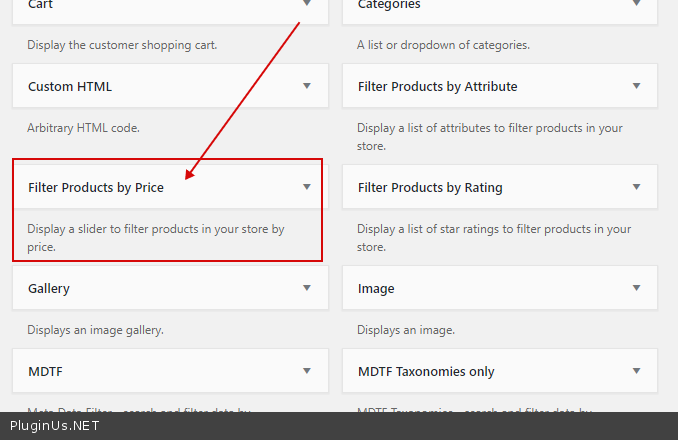The image size is (678, 440).
Task: Expand the Cart widget arrow
Action: [x=307, y=4]
